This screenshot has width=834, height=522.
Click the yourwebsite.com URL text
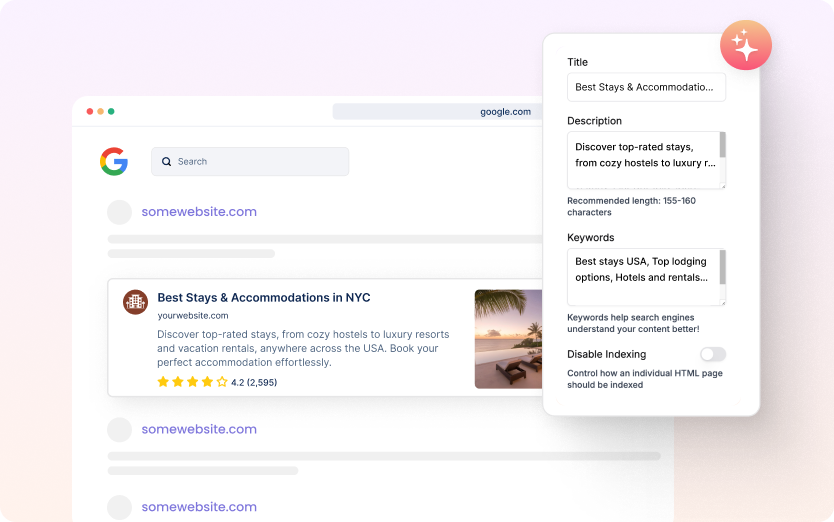coord(193,316)
